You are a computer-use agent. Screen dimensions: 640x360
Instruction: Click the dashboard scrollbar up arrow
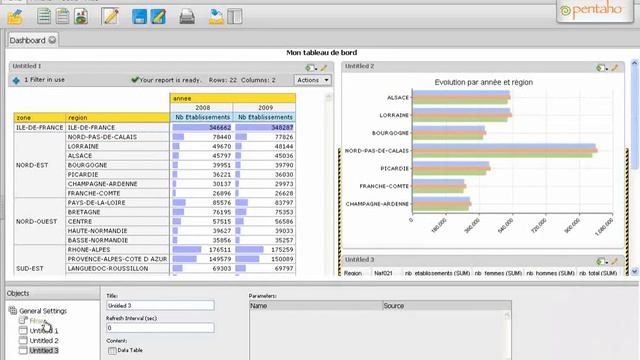[x=634, y=63]
